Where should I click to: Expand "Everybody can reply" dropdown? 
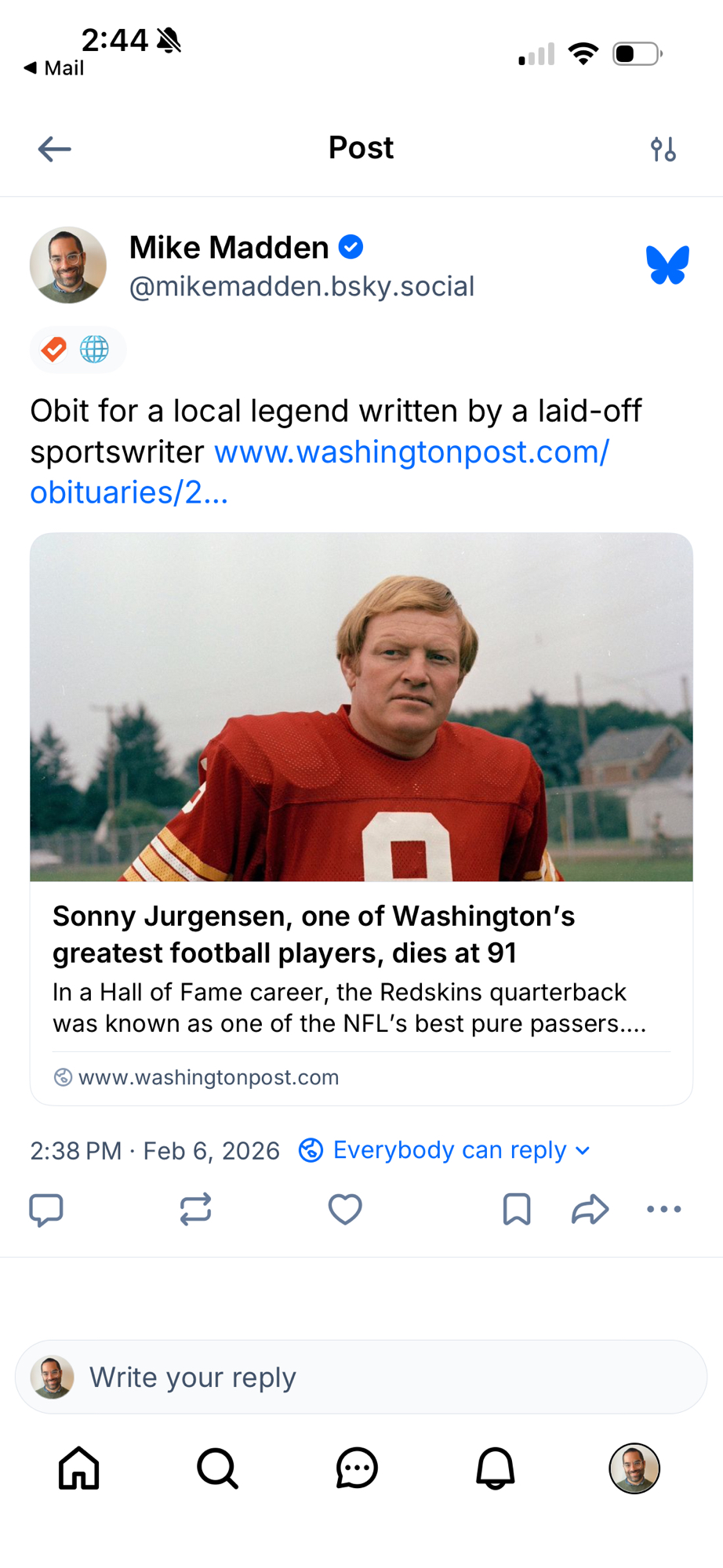tap(445, 1150)
